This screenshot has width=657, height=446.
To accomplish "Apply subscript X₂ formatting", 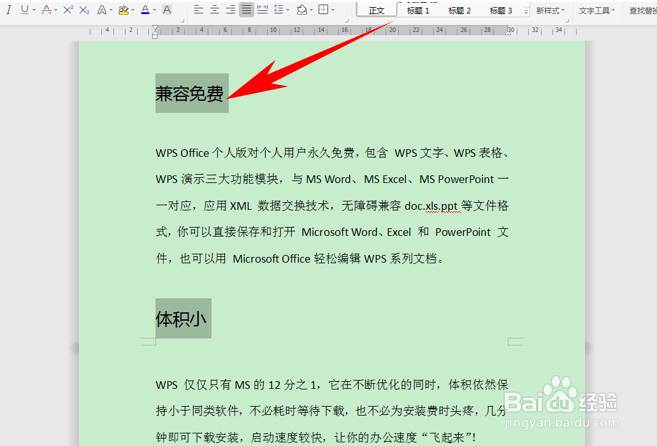I will coord(84,10).
